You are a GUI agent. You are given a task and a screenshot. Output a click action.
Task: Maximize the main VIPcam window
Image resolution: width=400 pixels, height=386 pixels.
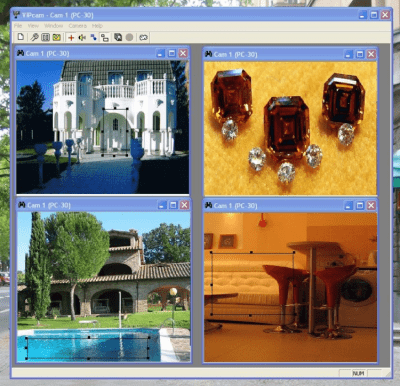374,15
